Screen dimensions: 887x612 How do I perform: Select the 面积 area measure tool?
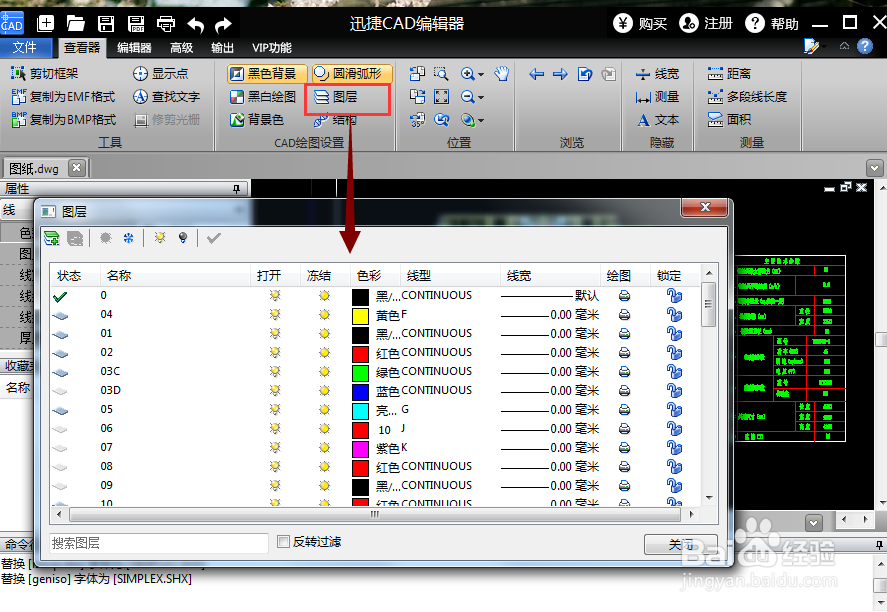tap(729, 119)
